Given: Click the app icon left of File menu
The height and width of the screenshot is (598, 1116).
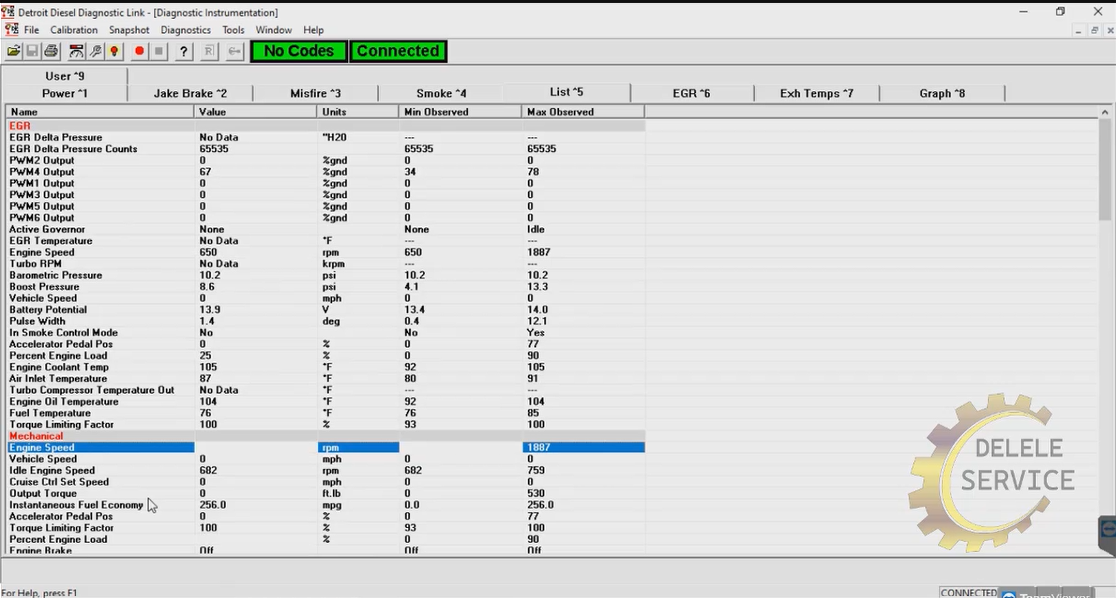Looking at the screenshot, I should click(11, 30).
